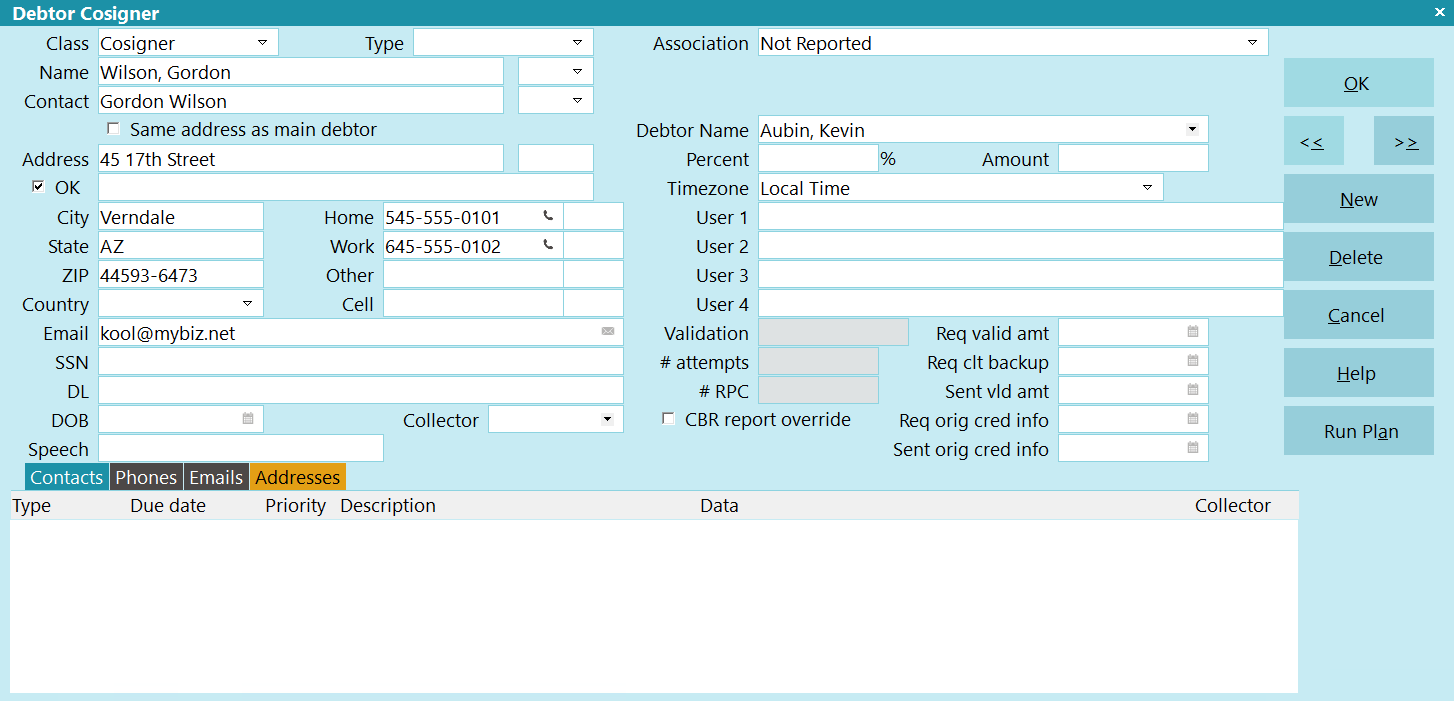Click the Email envelope icon

click(x=608, y=332)
